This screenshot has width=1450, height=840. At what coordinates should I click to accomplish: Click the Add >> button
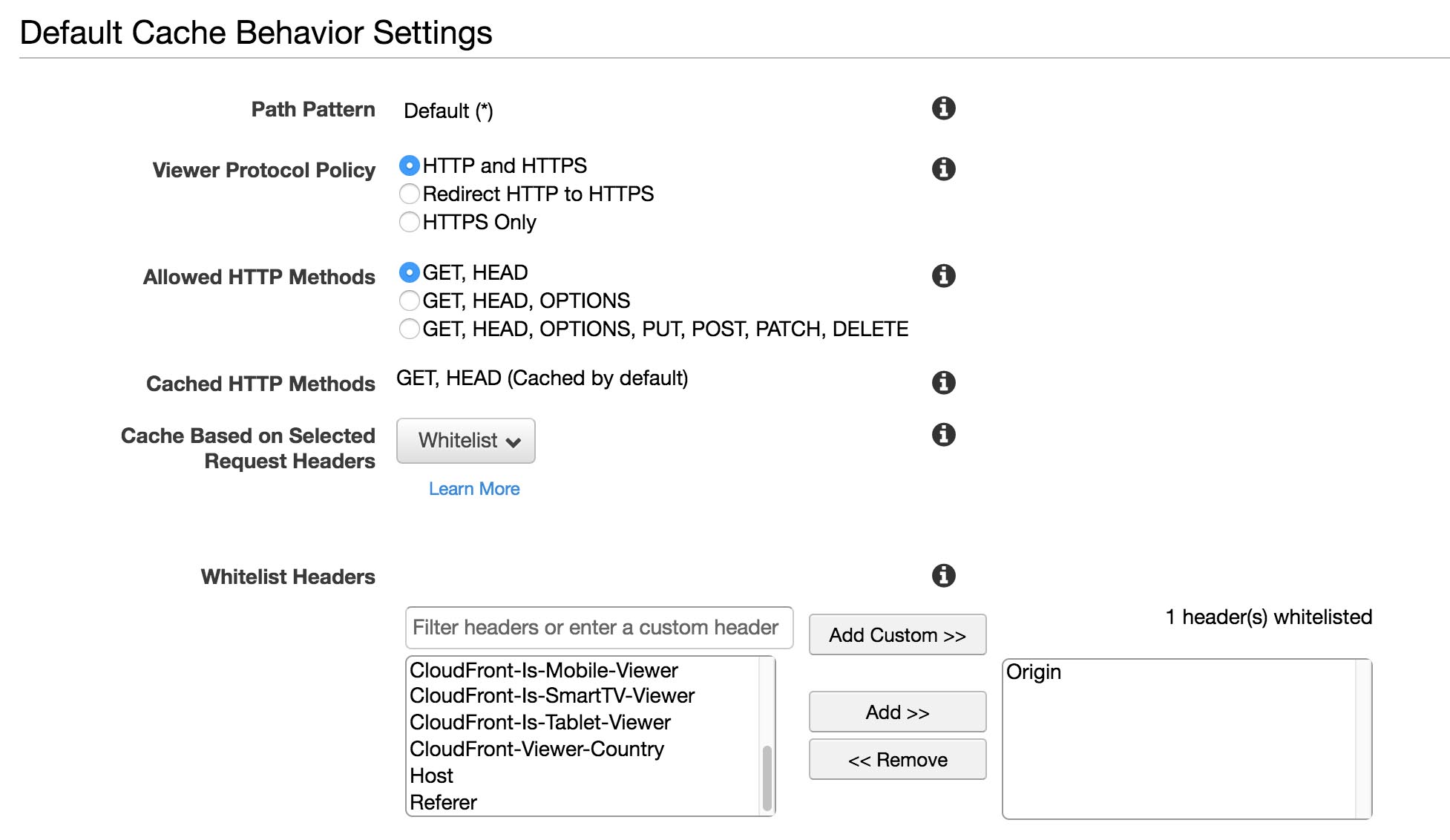[897, 712]
